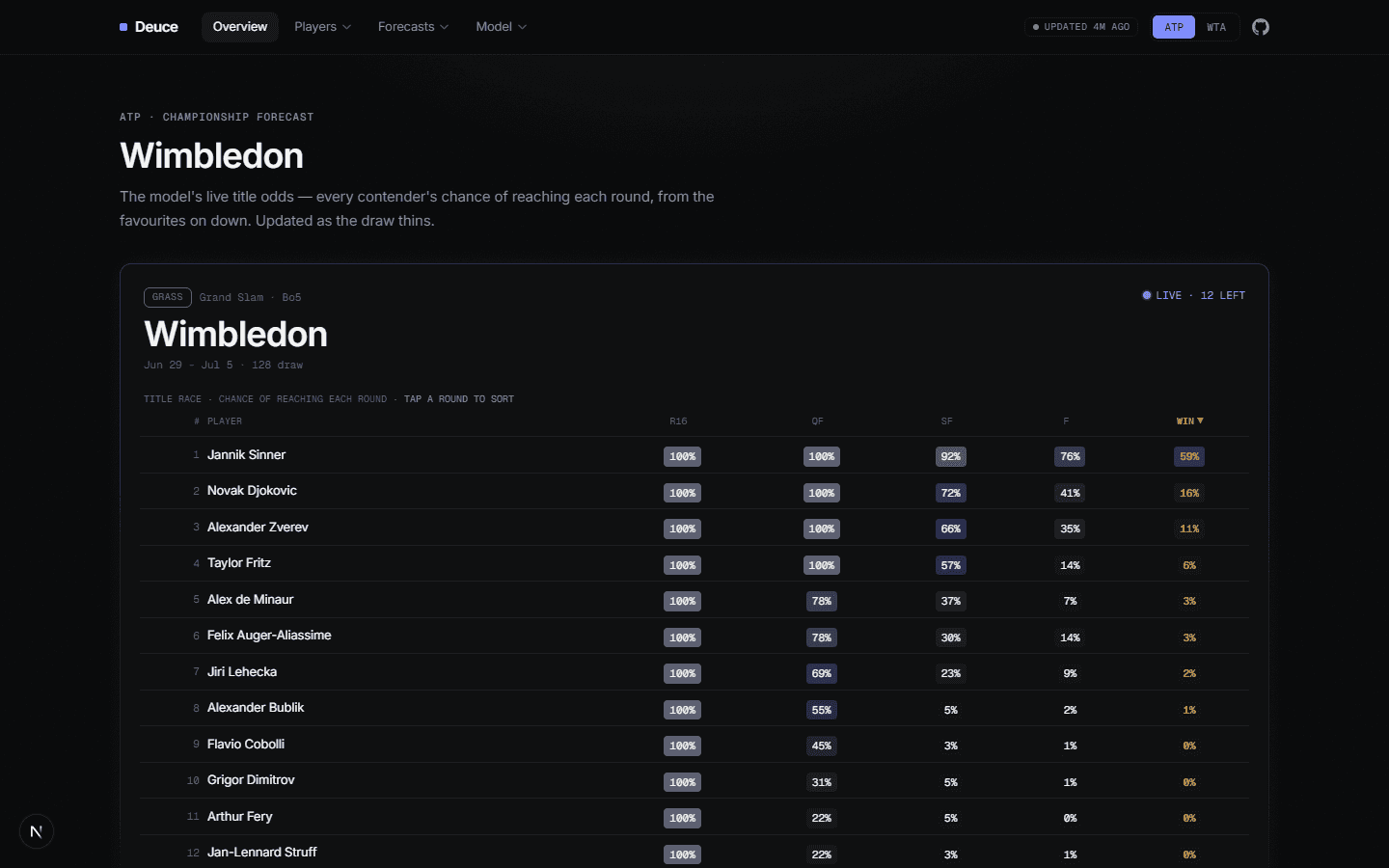Click Sinner's 59% win probability chip

(1189, 456)
